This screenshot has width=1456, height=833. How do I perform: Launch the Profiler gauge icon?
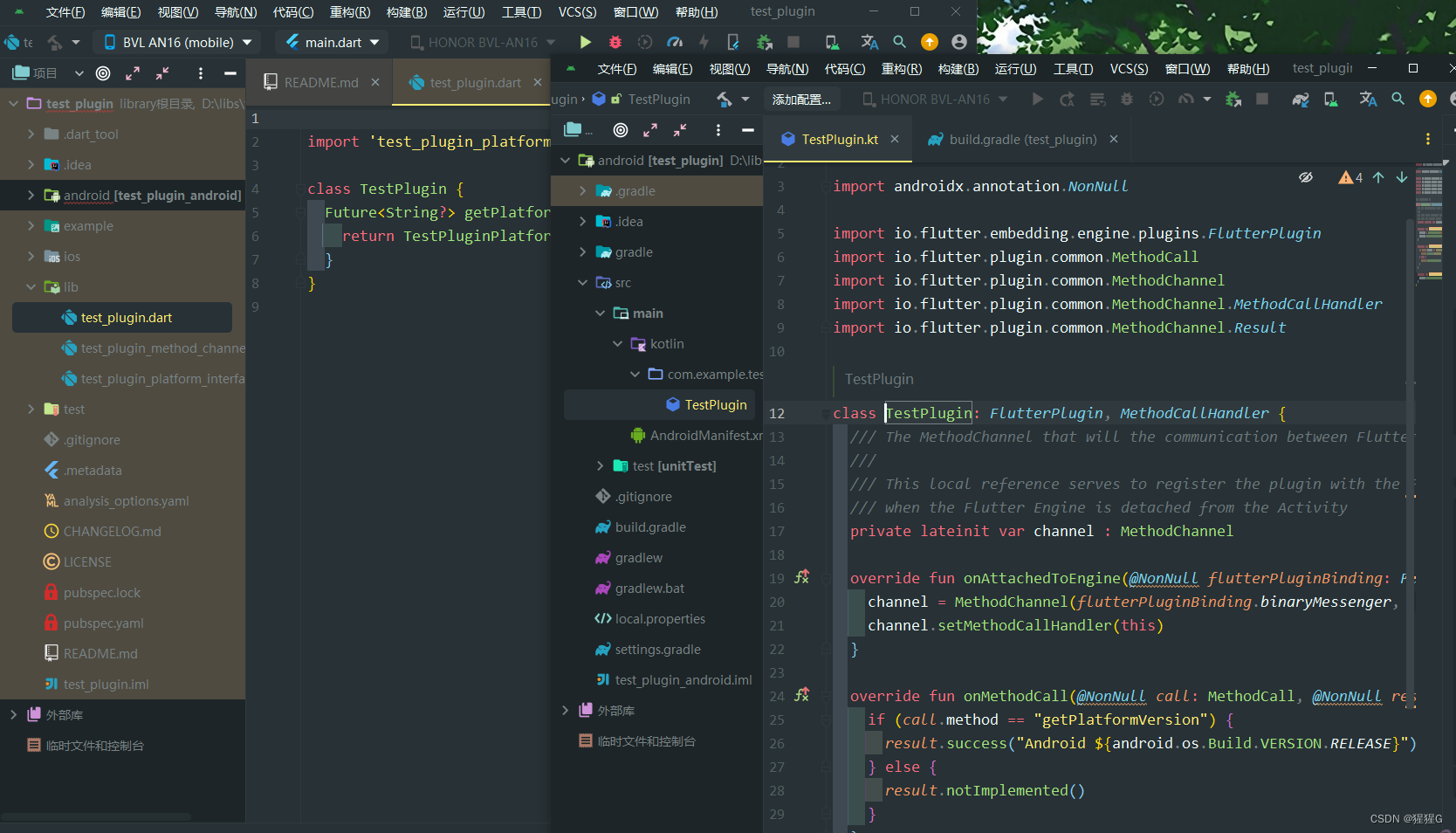click(676, 42)
